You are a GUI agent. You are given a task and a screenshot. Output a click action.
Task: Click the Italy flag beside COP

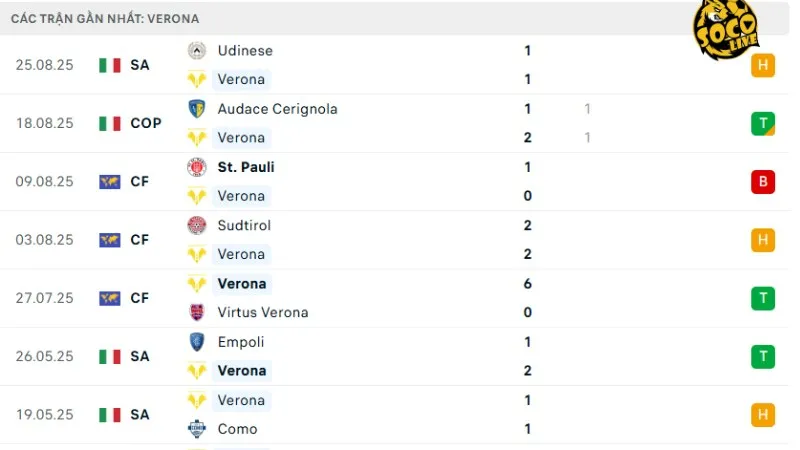coord(110,123)
